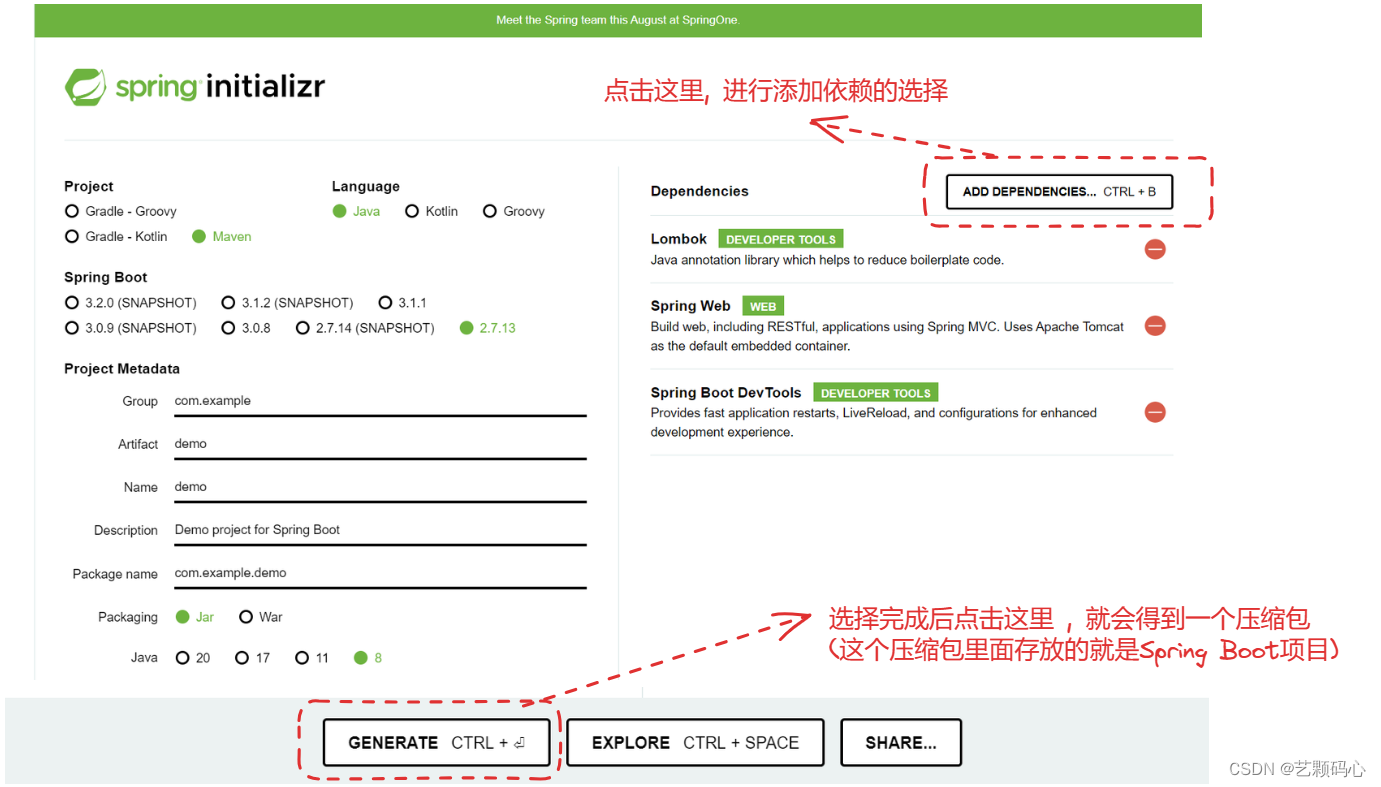The height and width of the screenshot is (787, 1381).
Task: Click the Package name input field
Action: tap(380, 573)
